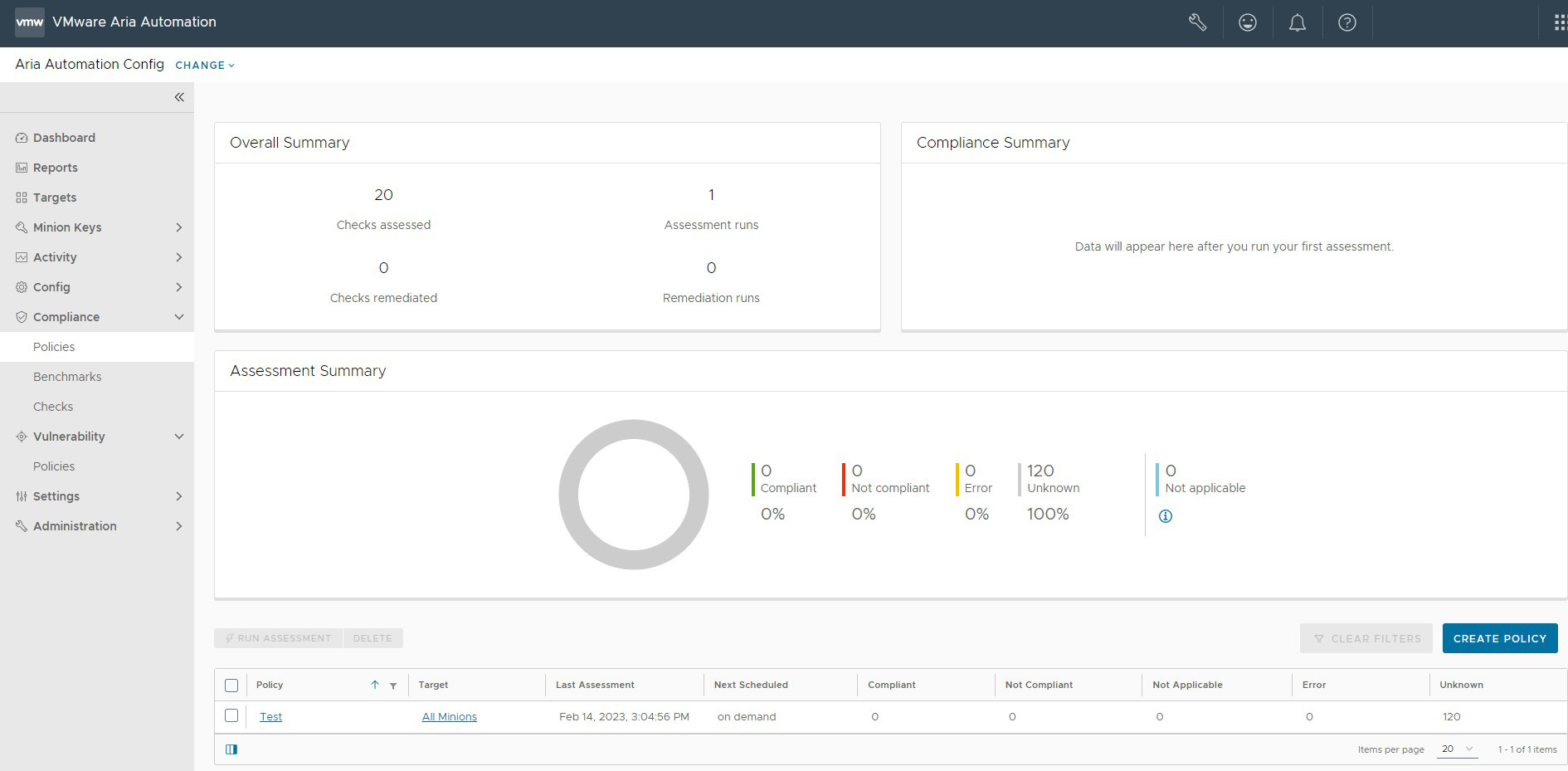Check the Test policy row checkbox
The image size is (1568, 771).
[231, 715]
